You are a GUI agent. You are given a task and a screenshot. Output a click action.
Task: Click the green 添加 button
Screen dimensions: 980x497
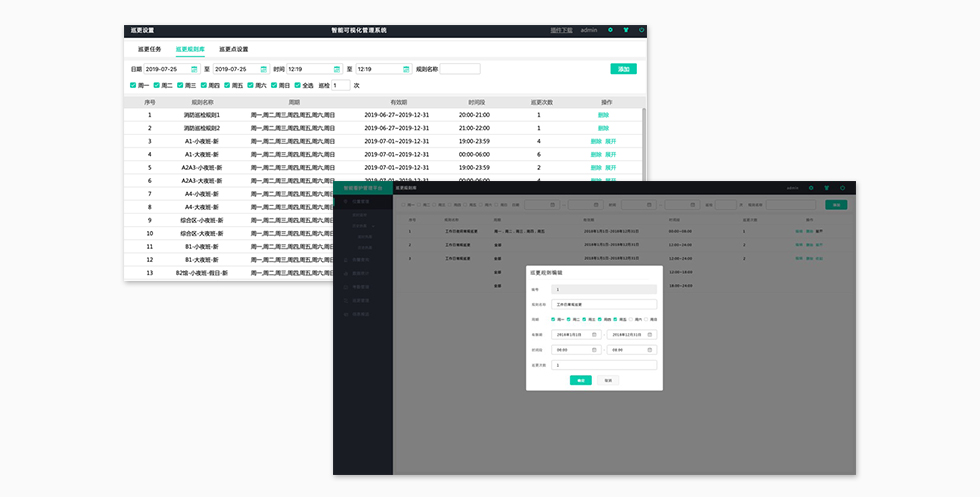click(623, 69)
